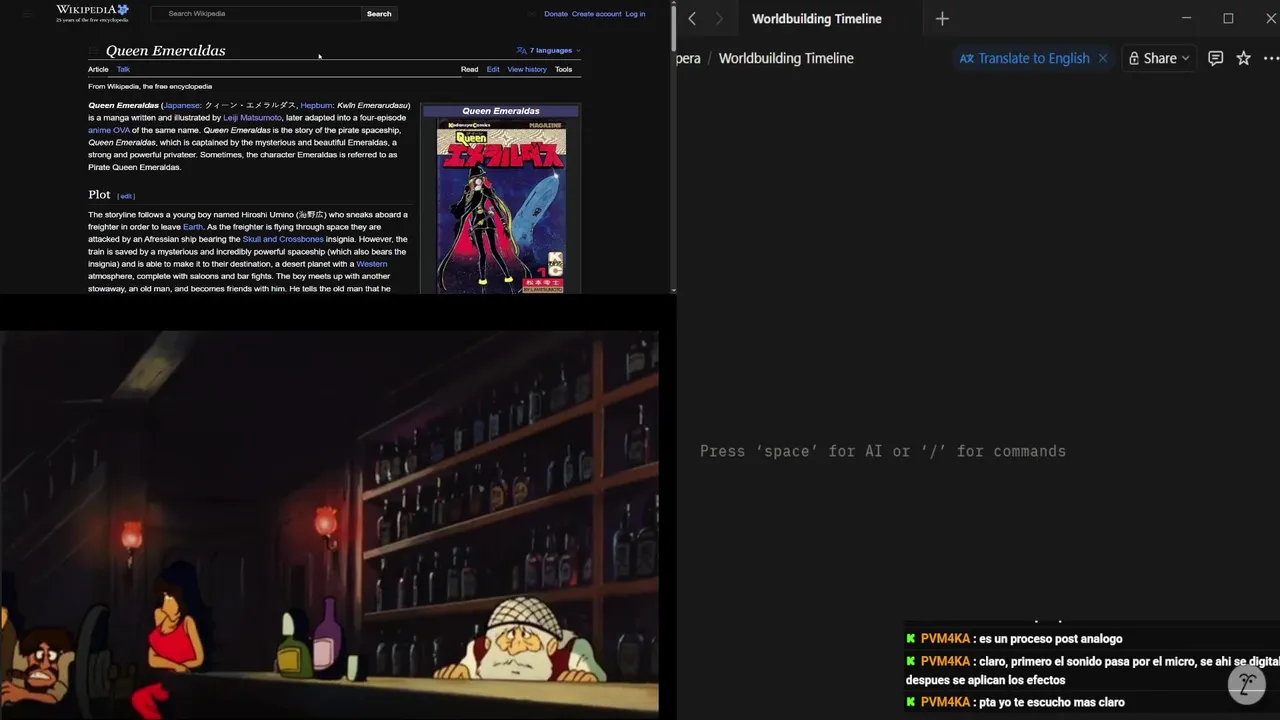This screenshot has height=720, width=1280.
Task: Open the Skull and Crossbones link
Action: tap(283, 239)
